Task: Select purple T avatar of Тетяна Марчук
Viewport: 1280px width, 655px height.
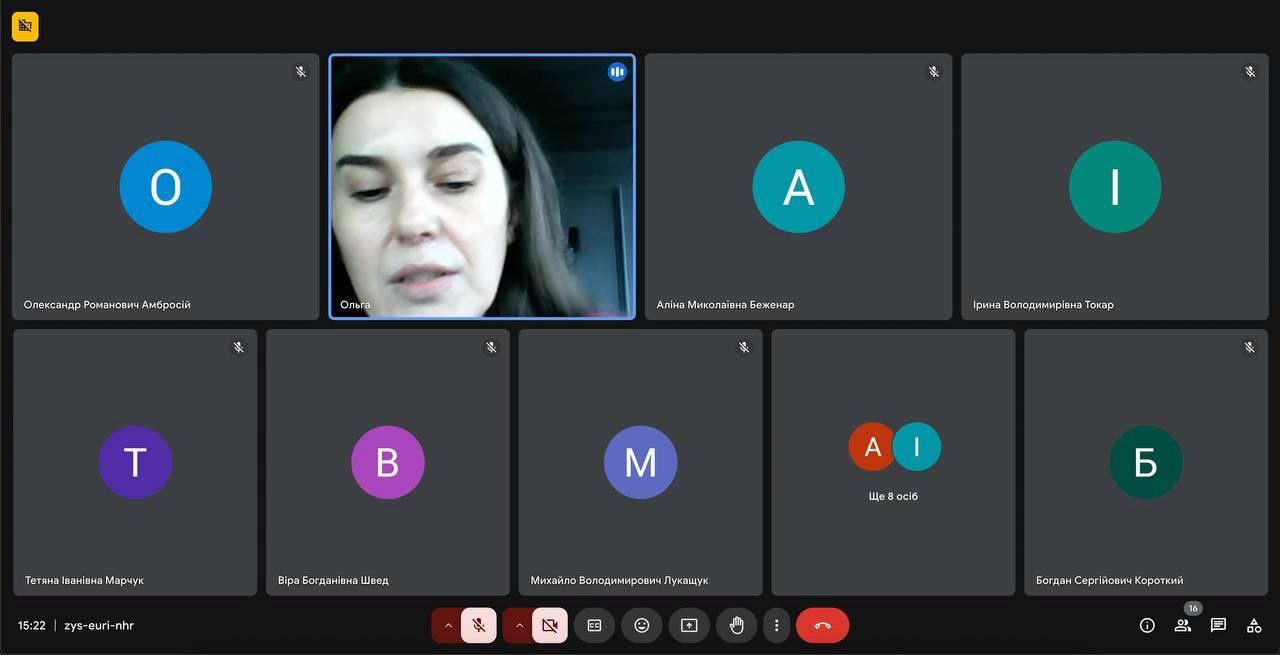Action: [135, 462]
